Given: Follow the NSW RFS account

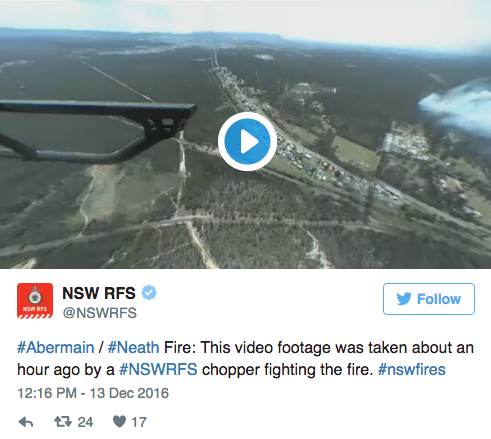Looking at the screenshot, I should point(429,299).
